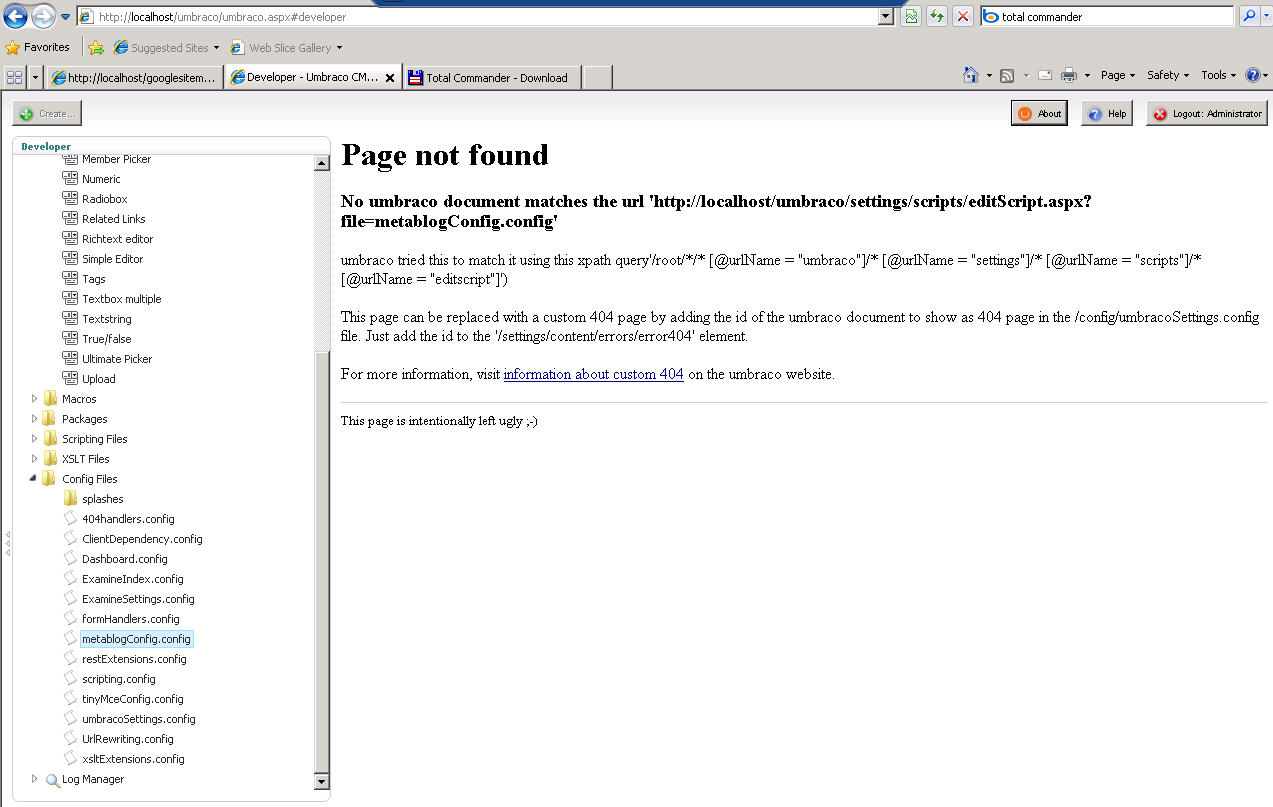The height and width of the screenshot is (807, 1273).
Task: Click the search magnifier button
Action: pos(1249,16)
